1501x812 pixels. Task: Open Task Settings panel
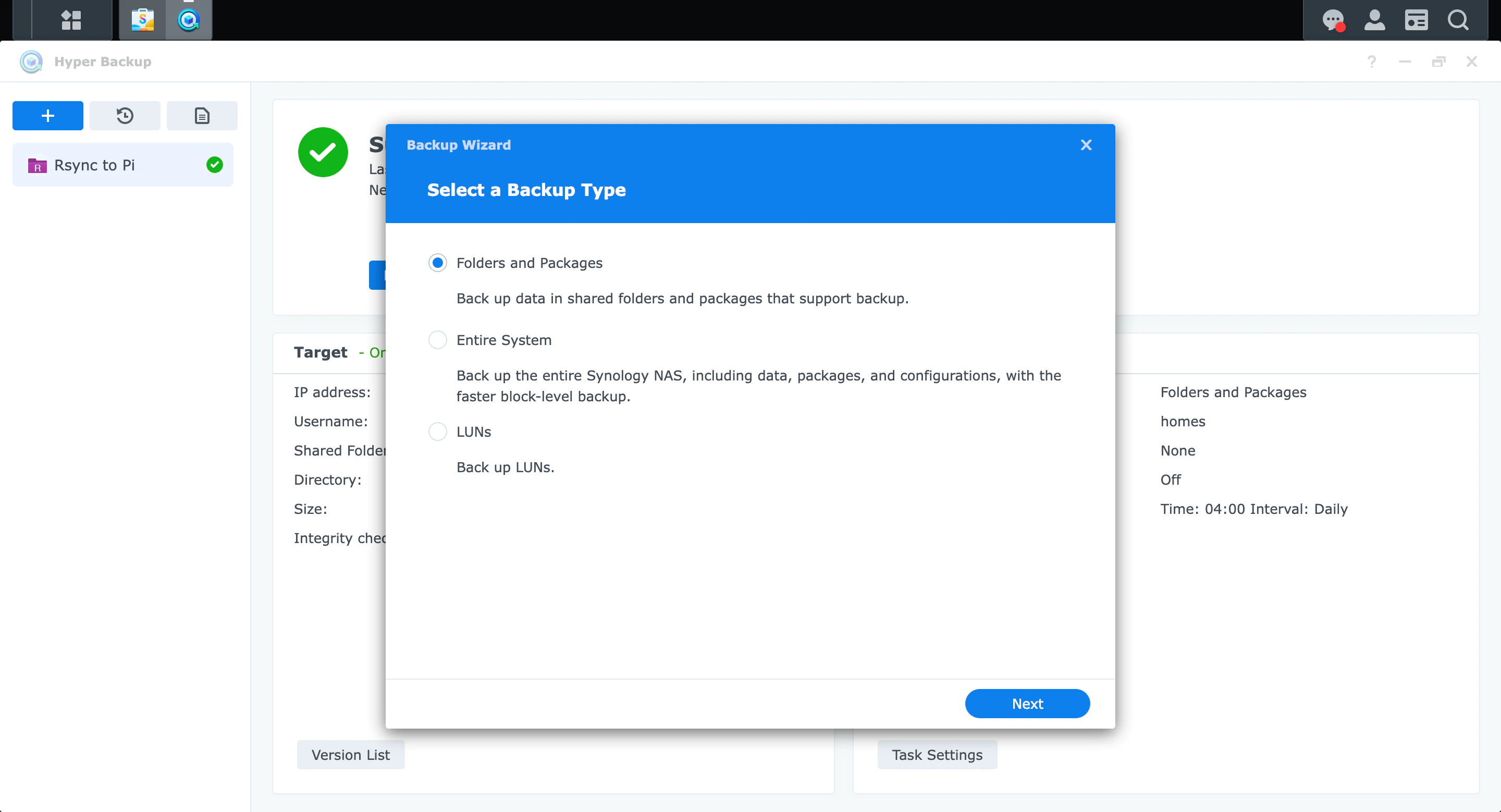coord(937,755)
